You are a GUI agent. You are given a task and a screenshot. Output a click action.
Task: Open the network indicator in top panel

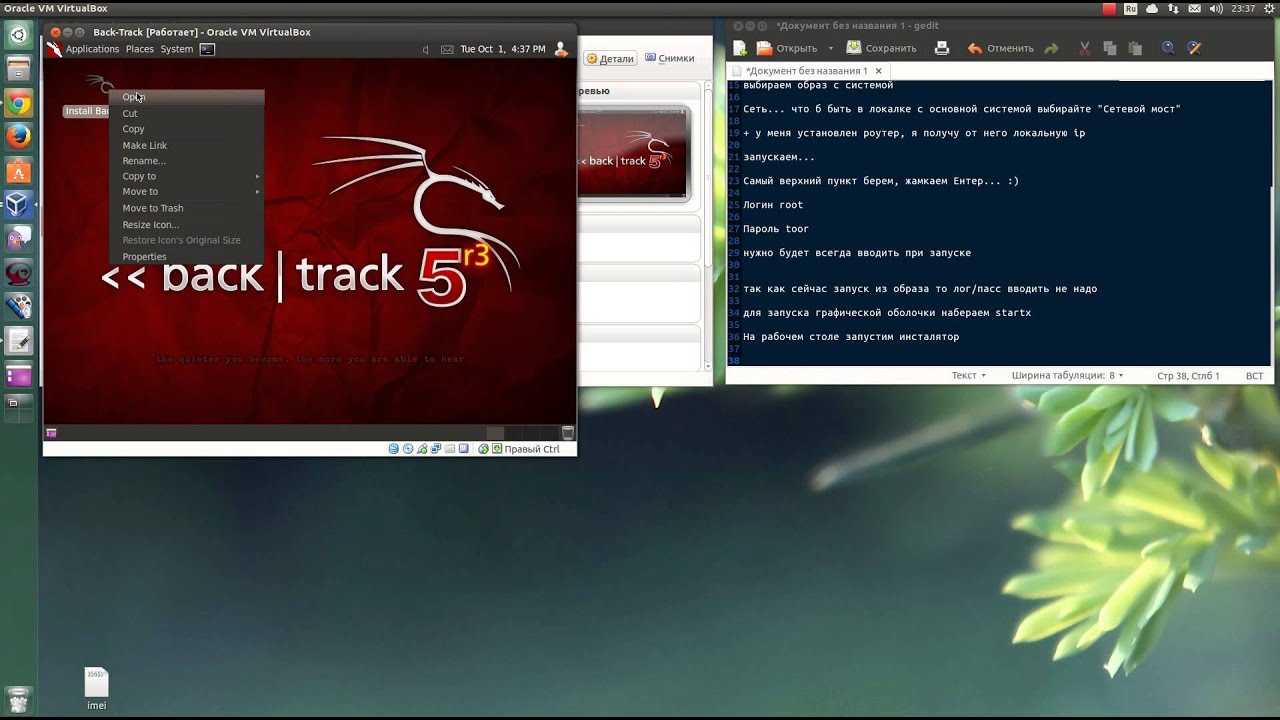coord(1171,8)
